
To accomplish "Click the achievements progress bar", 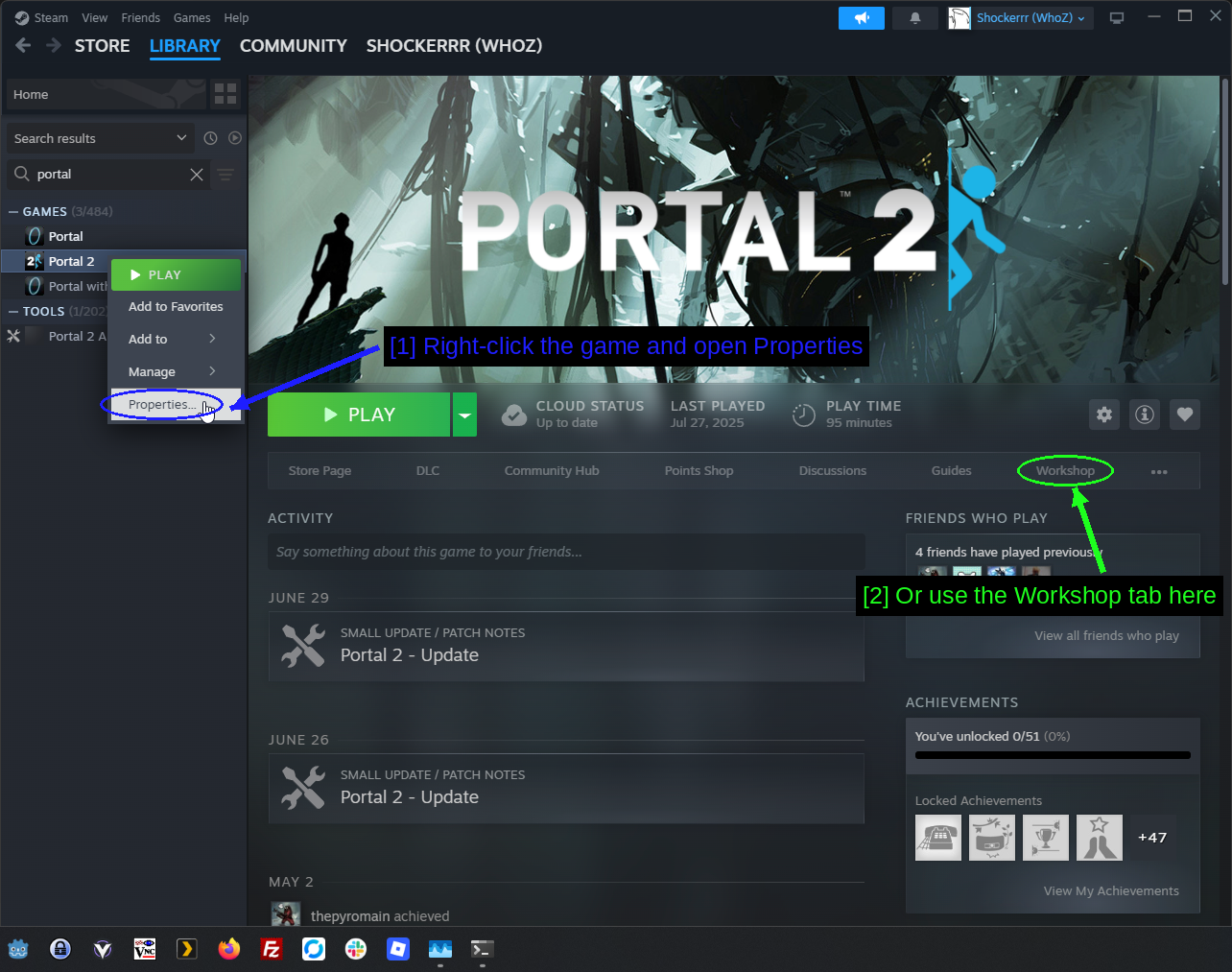I will coord(1053,755).
